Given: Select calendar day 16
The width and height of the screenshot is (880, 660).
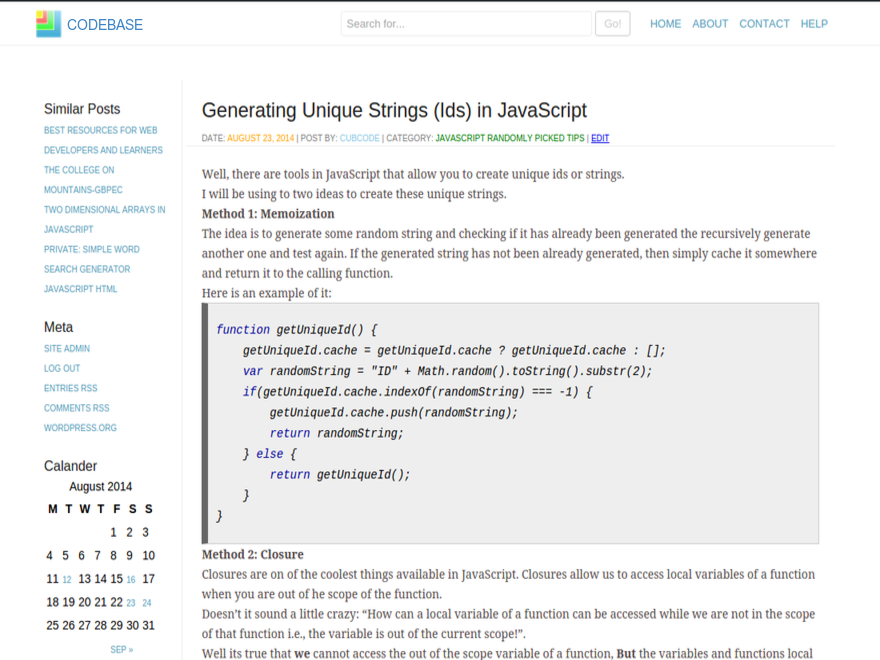Looking at the screenshot, I should (x=131, y=580).
